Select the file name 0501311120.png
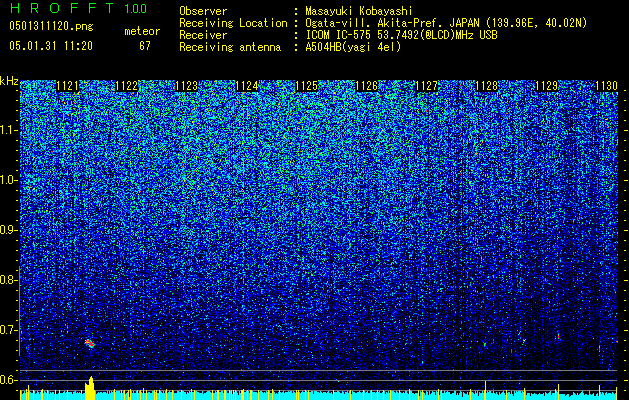Image resolution: width=629 pixels, height=400 pixels. click(51, 26)
